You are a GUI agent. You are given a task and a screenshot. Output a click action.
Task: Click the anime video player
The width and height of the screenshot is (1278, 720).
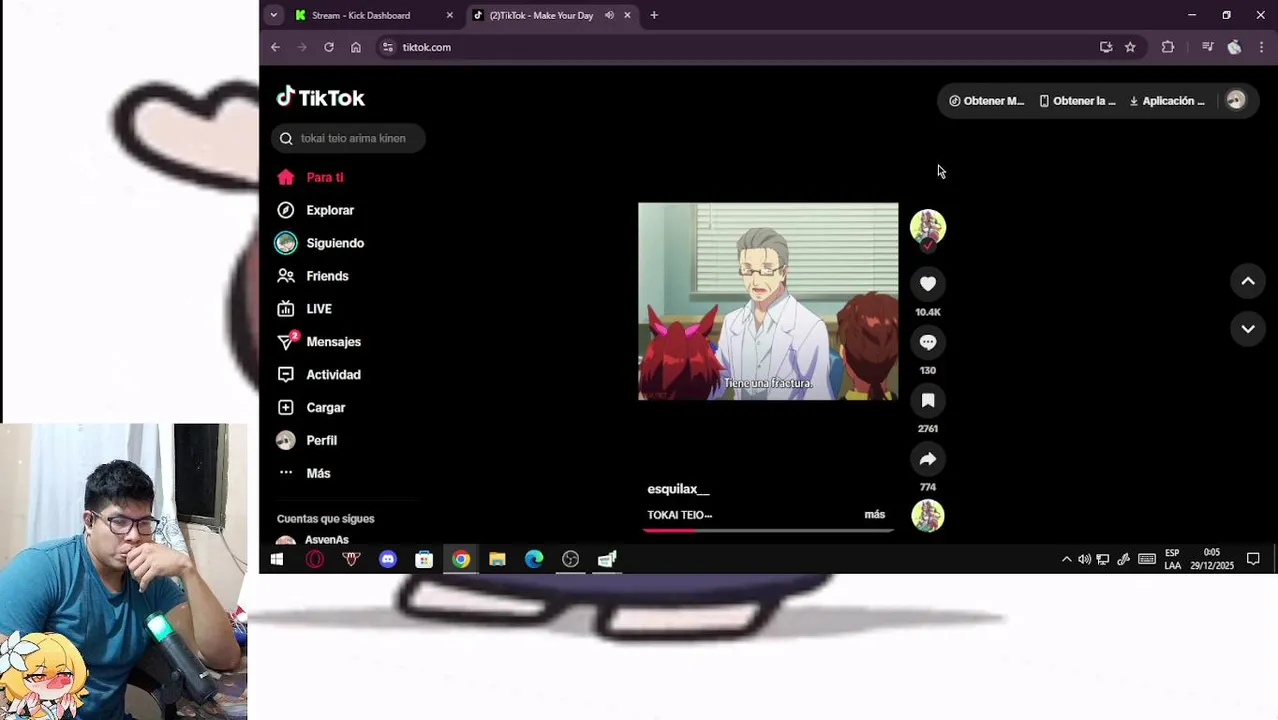click(768, 301)
